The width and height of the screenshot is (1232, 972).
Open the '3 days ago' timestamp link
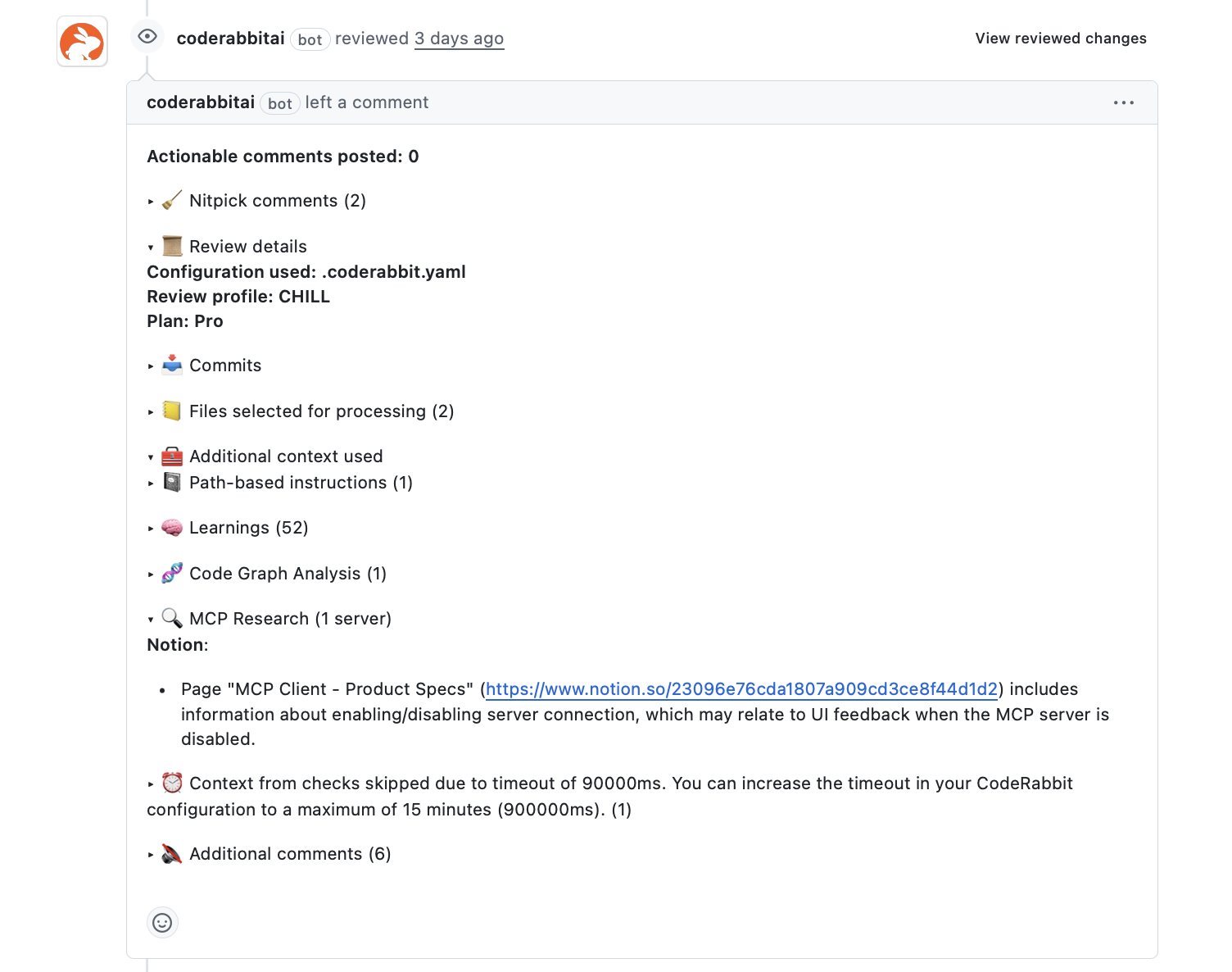459,39
